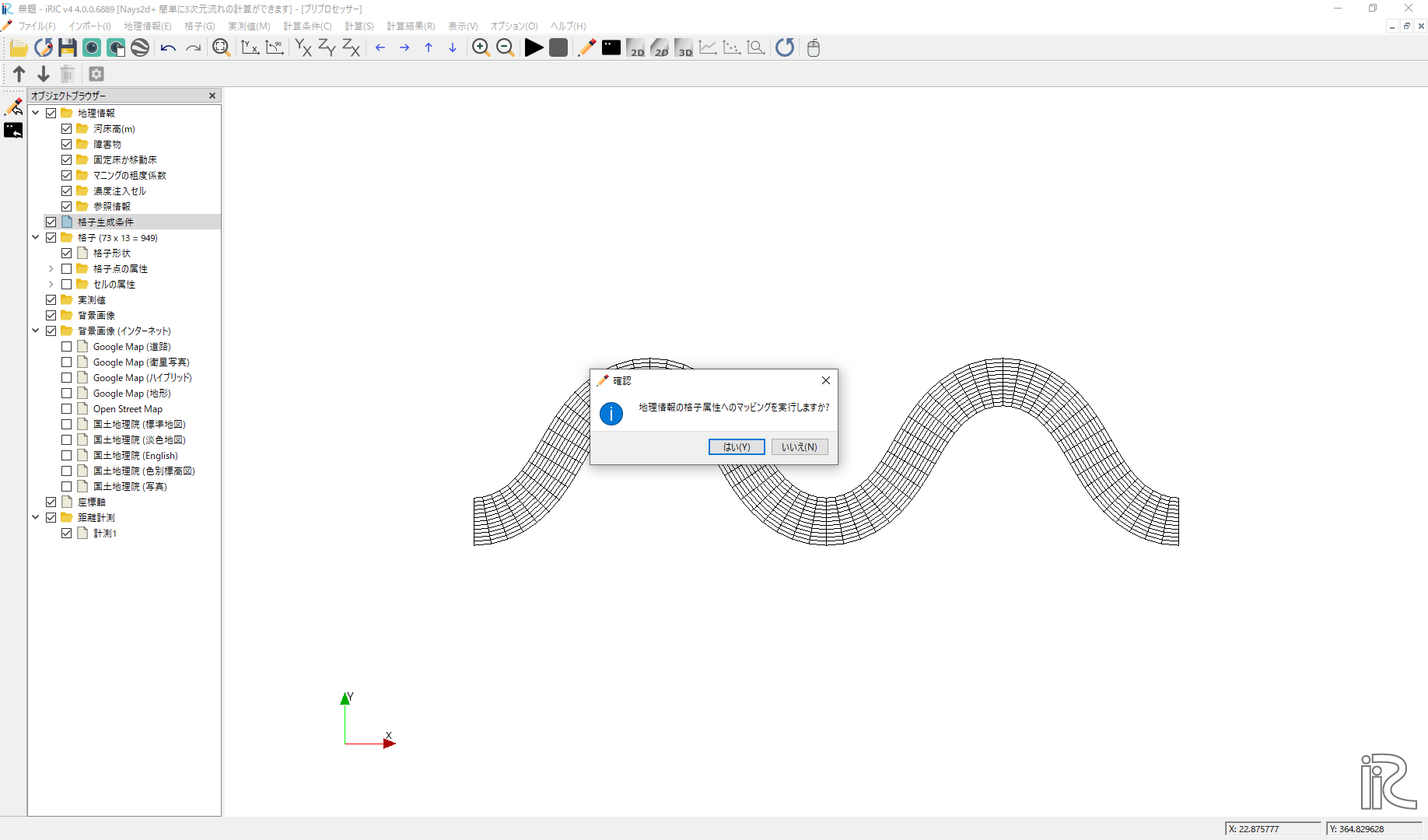Open the 地理情報(E) menu
Image resolution: width=1428 pixels, height=840 pixels.
coord(148,26)
